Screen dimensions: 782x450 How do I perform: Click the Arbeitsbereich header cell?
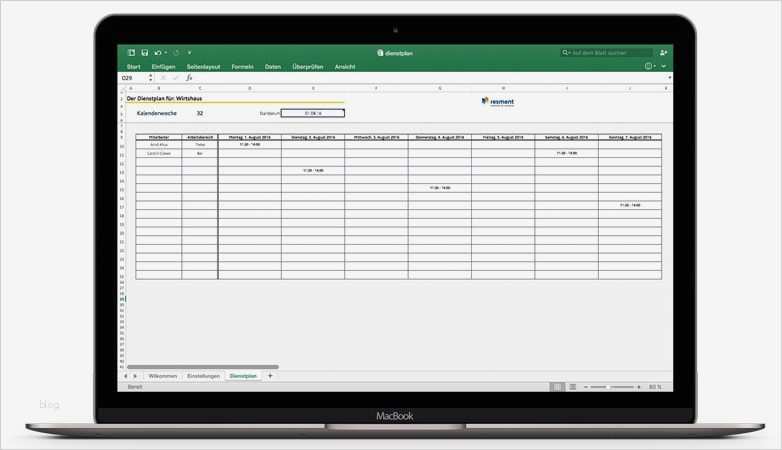click(200, 137)
